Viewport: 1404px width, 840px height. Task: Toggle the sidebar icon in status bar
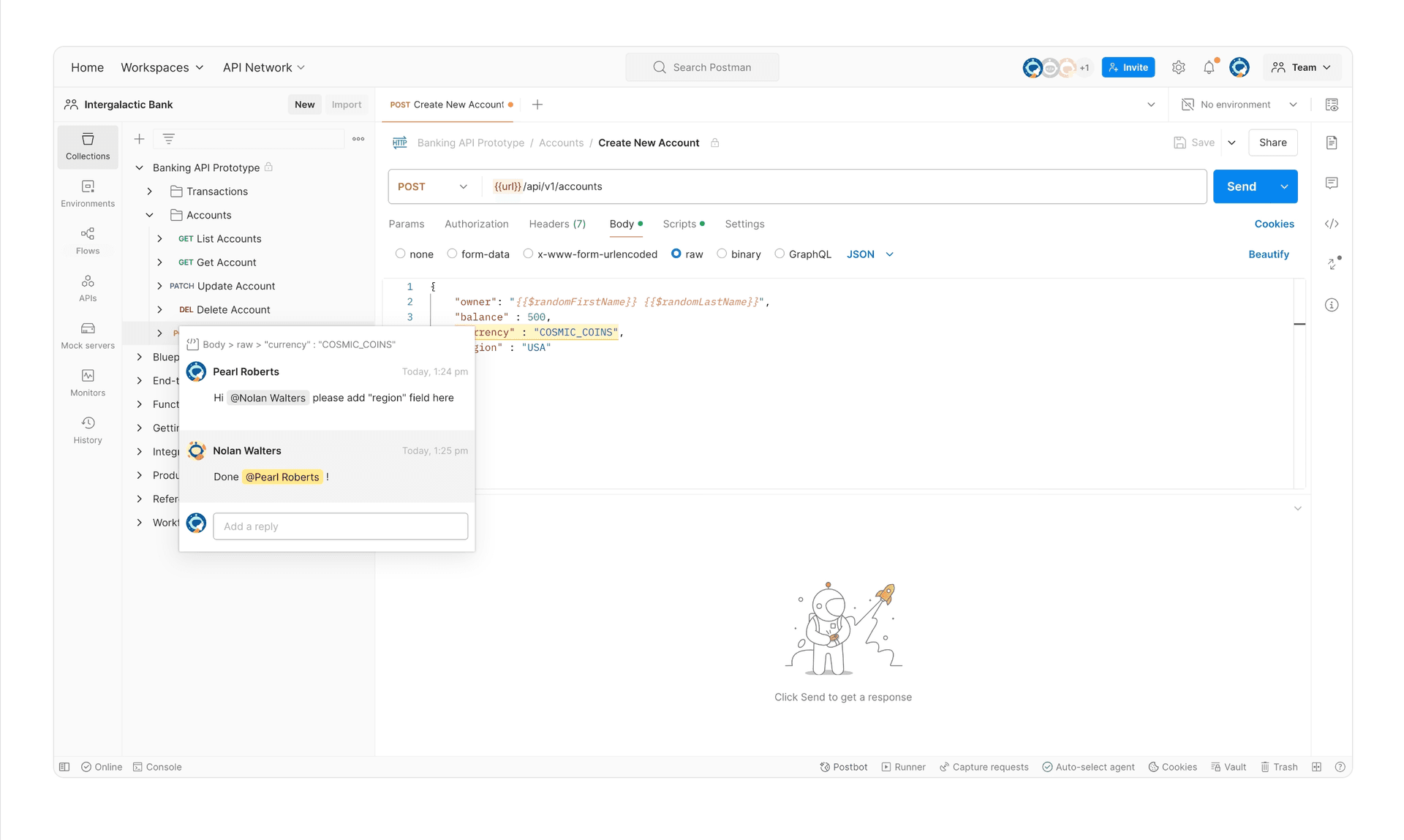64,767
